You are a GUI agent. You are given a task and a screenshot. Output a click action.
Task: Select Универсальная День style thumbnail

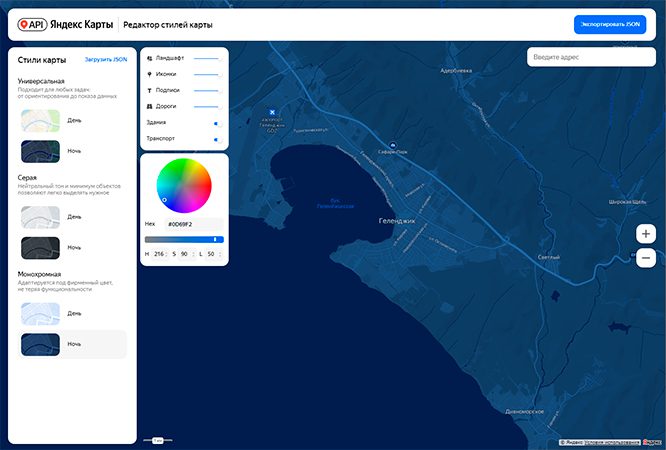coord(40,121)
